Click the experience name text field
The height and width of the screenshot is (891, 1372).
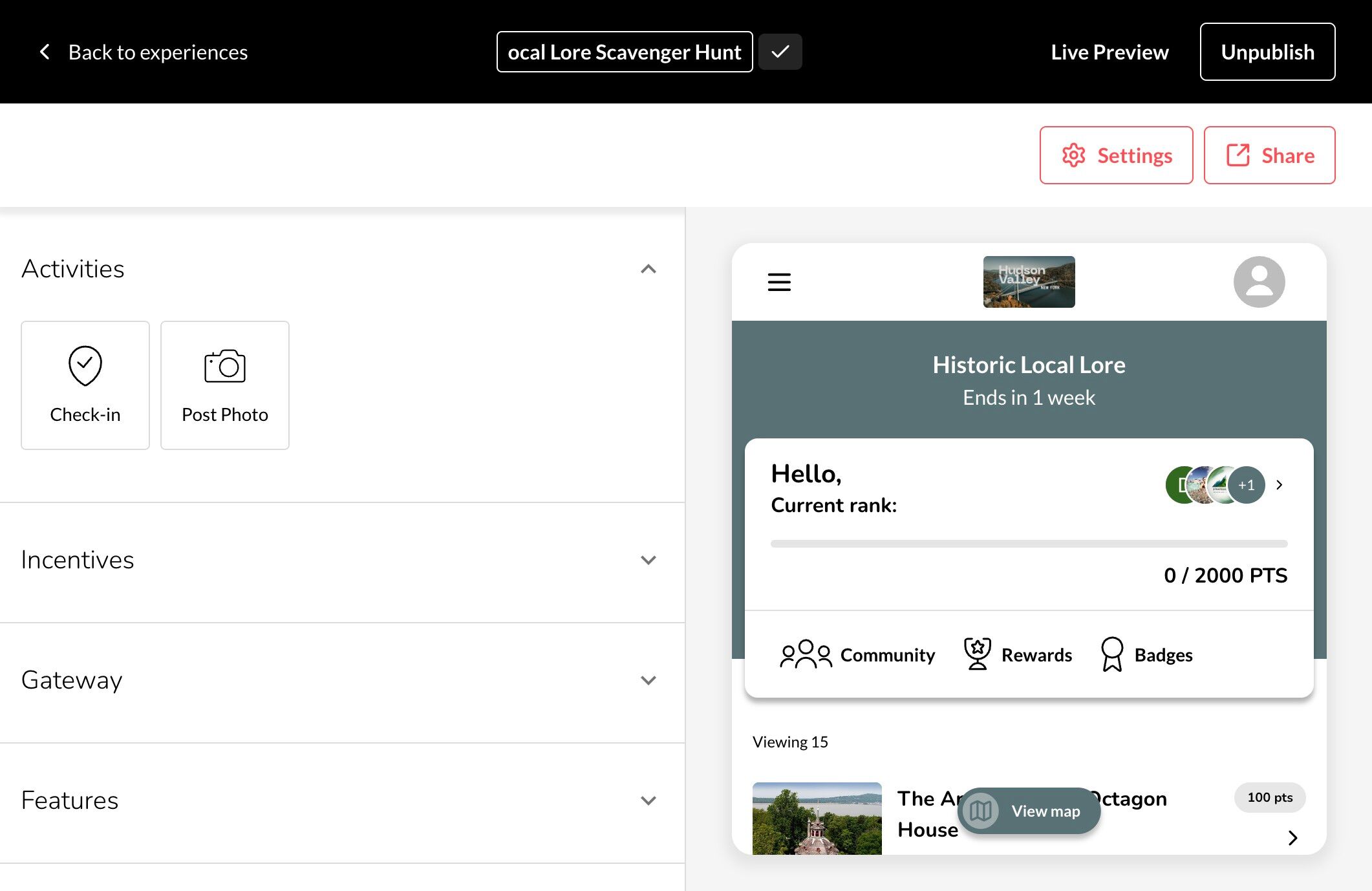(x=624, y=52)
